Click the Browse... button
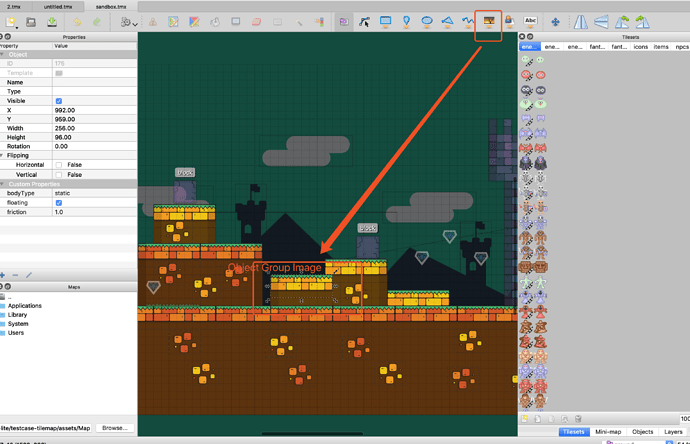The height and width of the screenshot is (444, 690). [x=115, y=428]
